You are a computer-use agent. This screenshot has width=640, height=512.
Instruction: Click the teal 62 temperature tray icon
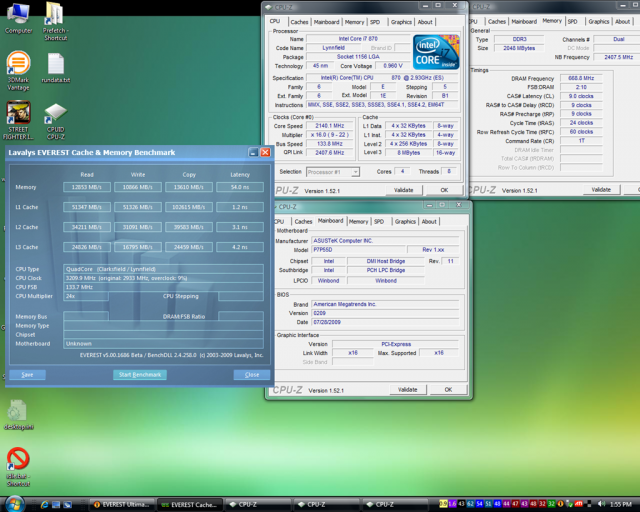(470, 504)
